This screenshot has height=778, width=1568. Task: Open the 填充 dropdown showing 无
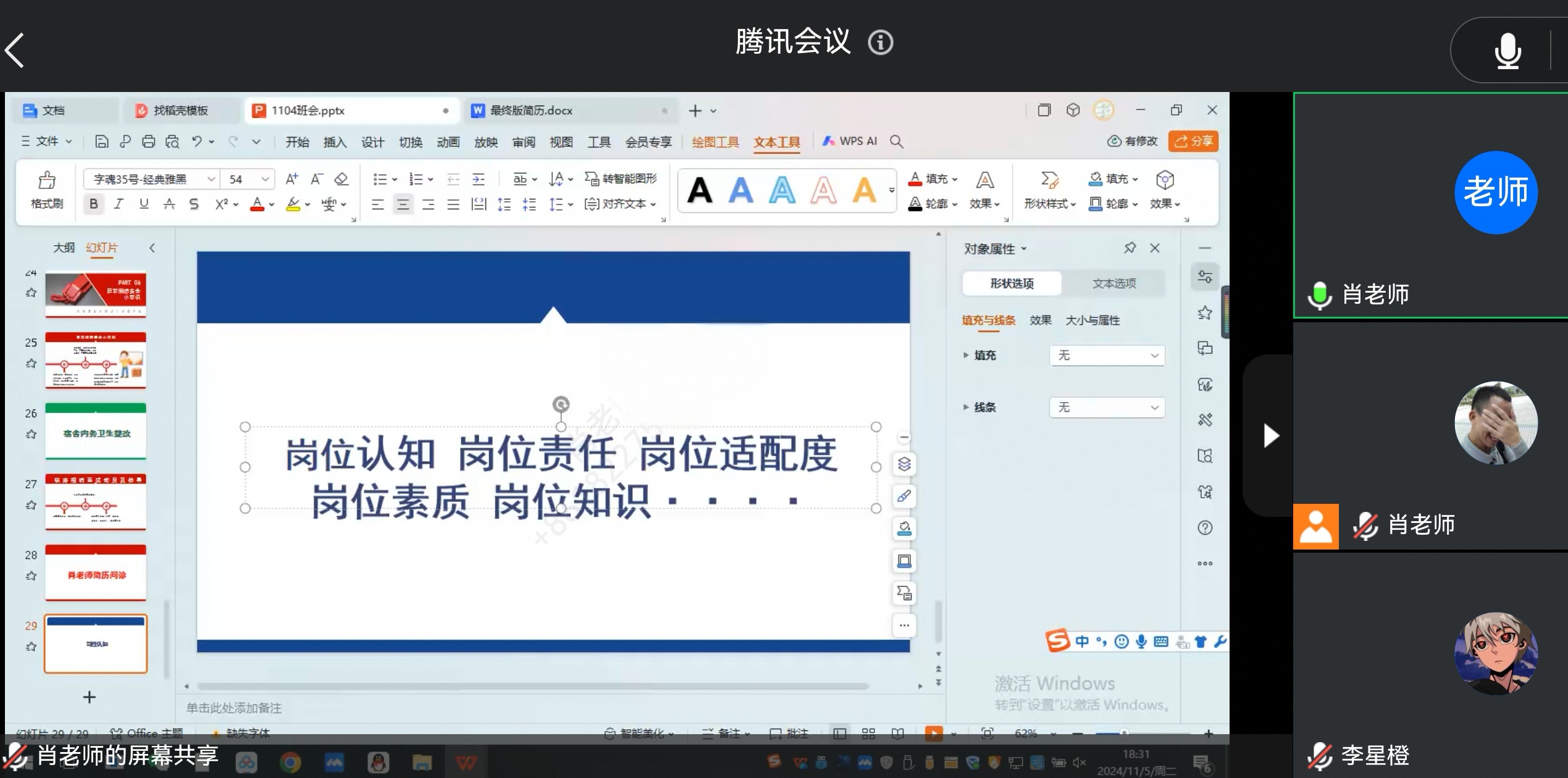(x=1107, y=355)
